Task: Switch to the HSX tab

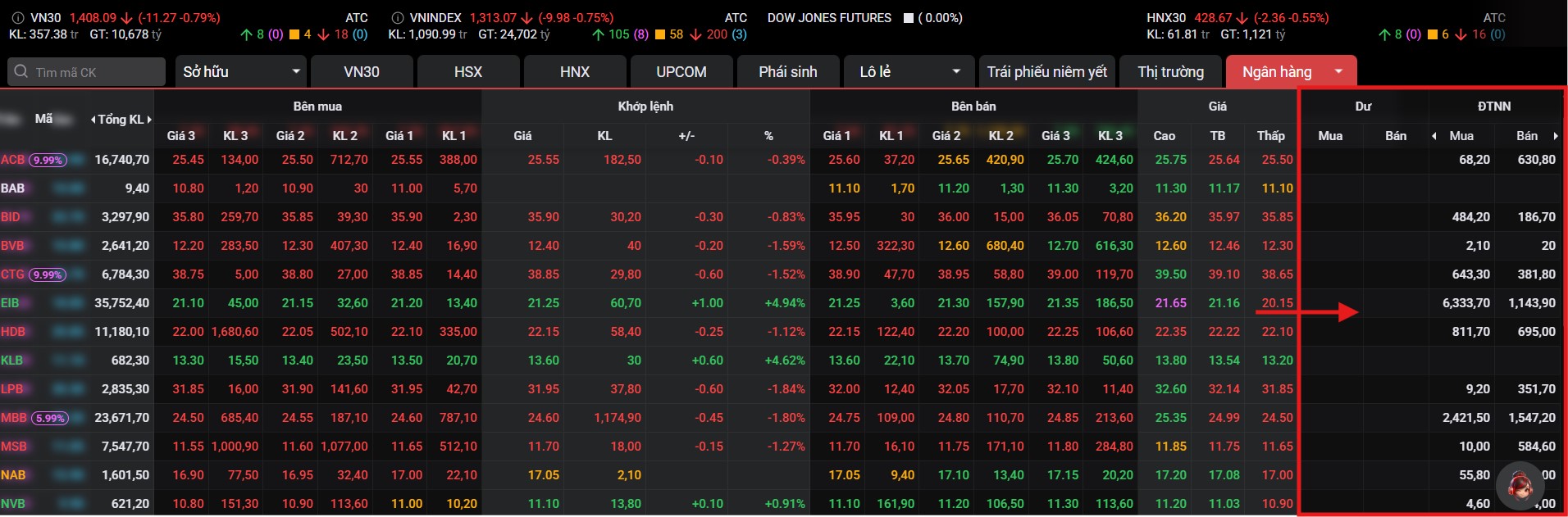Action: point(468,72)
